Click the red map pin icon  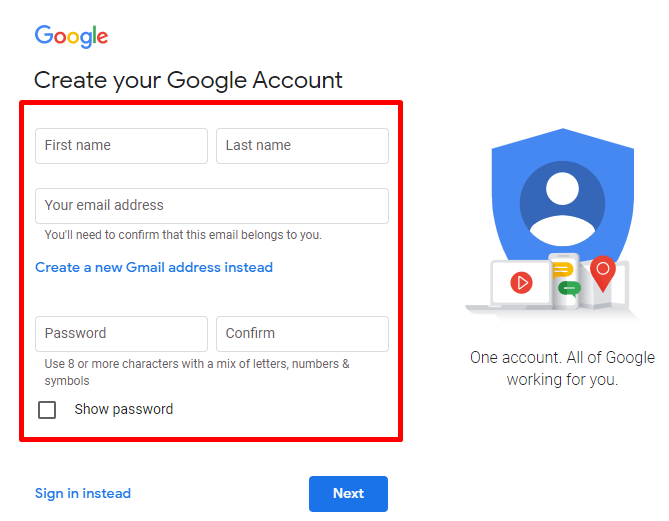click(x=602, y=273)
